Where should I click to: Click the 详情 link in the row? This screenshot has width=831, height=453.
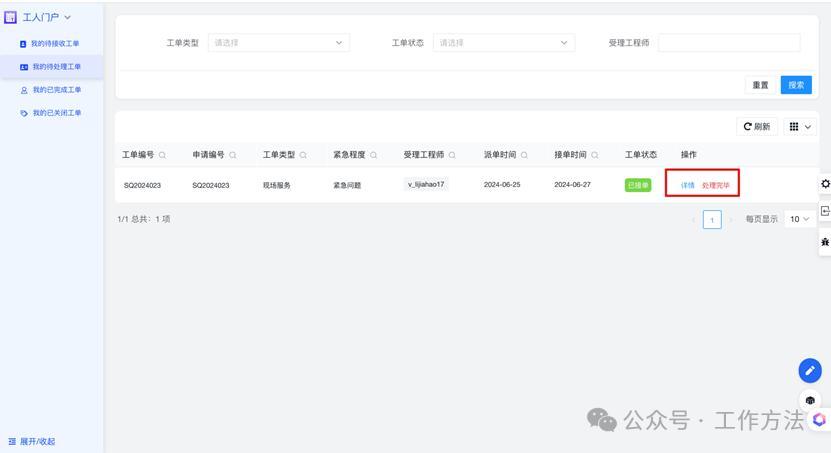687,185
